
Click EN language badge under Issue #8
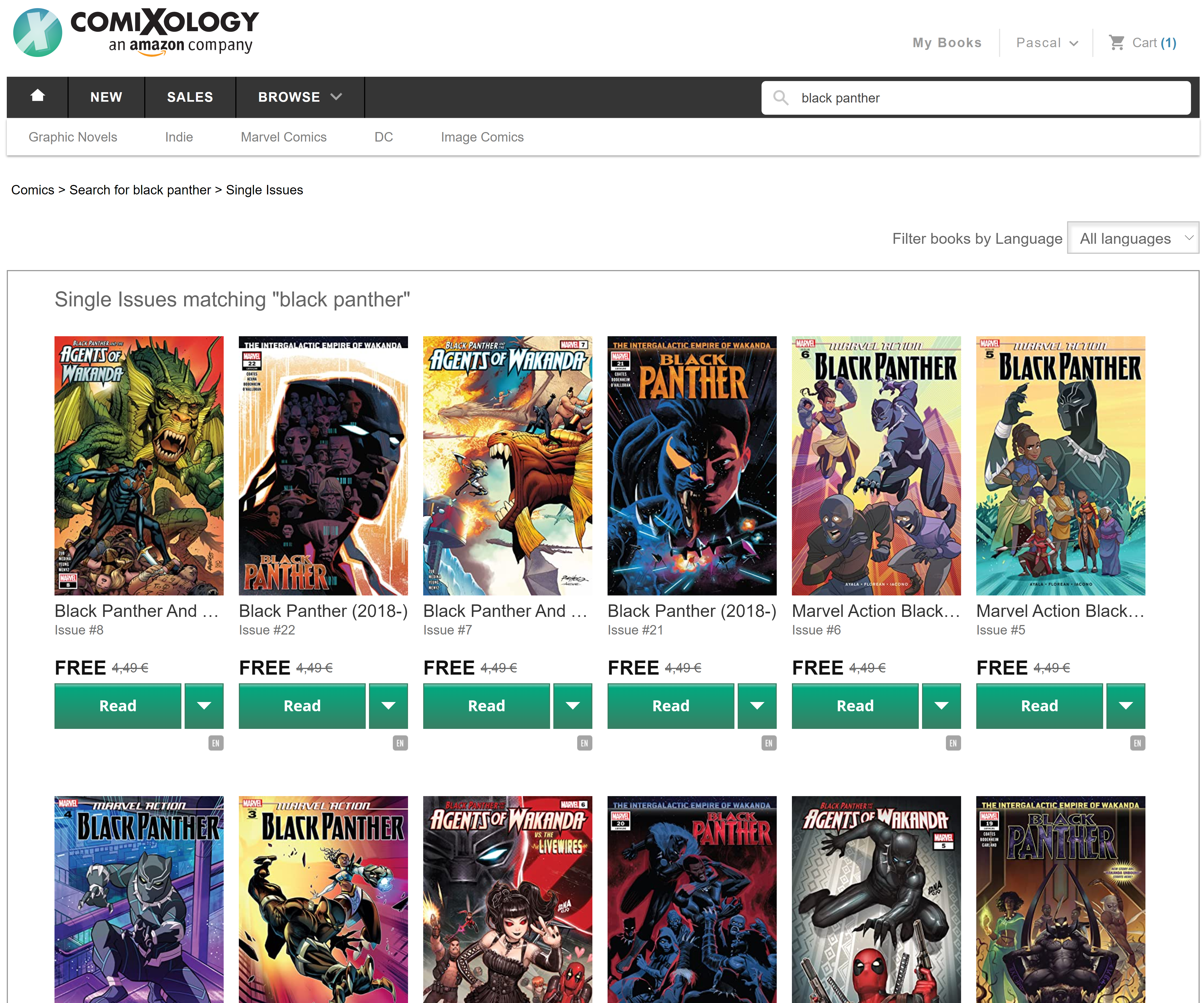point(216,743)
